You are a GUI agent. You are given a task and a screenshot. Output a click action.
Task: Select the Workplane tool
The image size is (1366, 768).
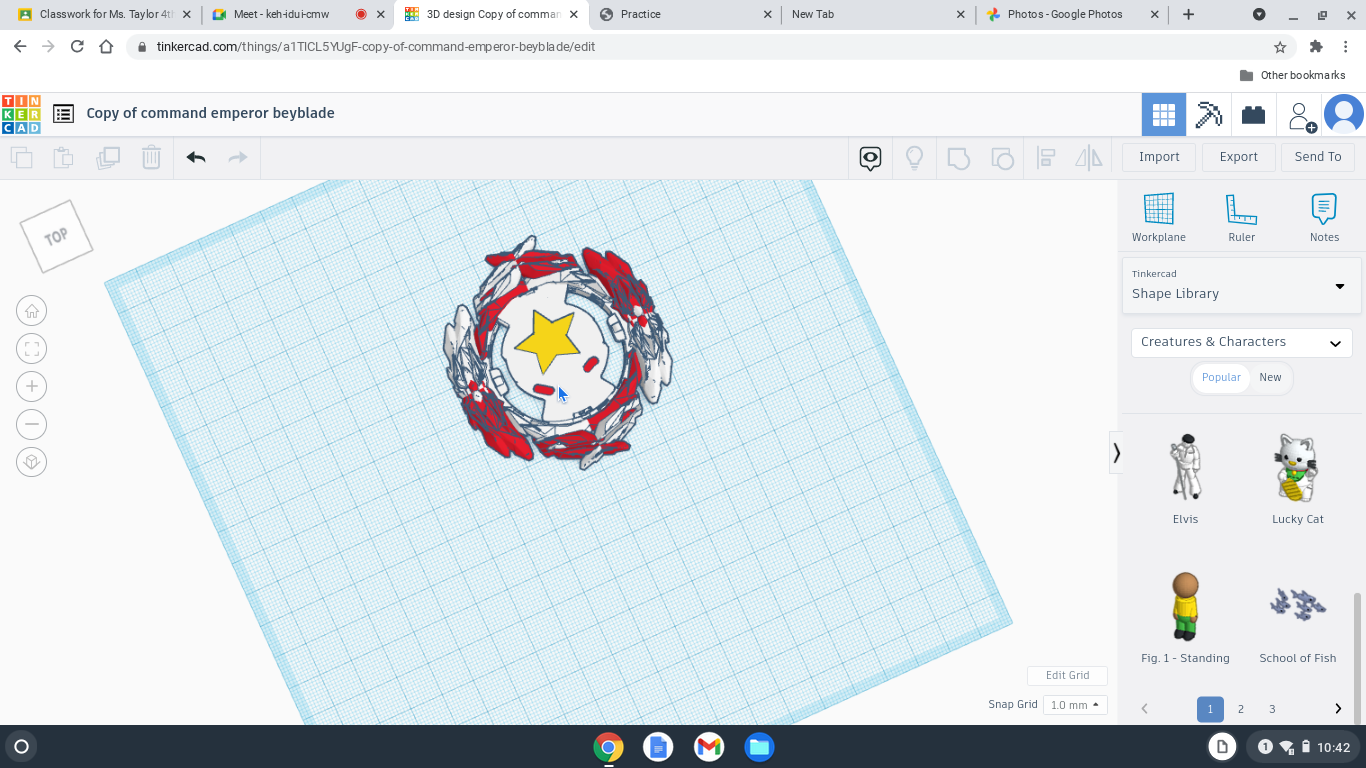point(1158,217)
